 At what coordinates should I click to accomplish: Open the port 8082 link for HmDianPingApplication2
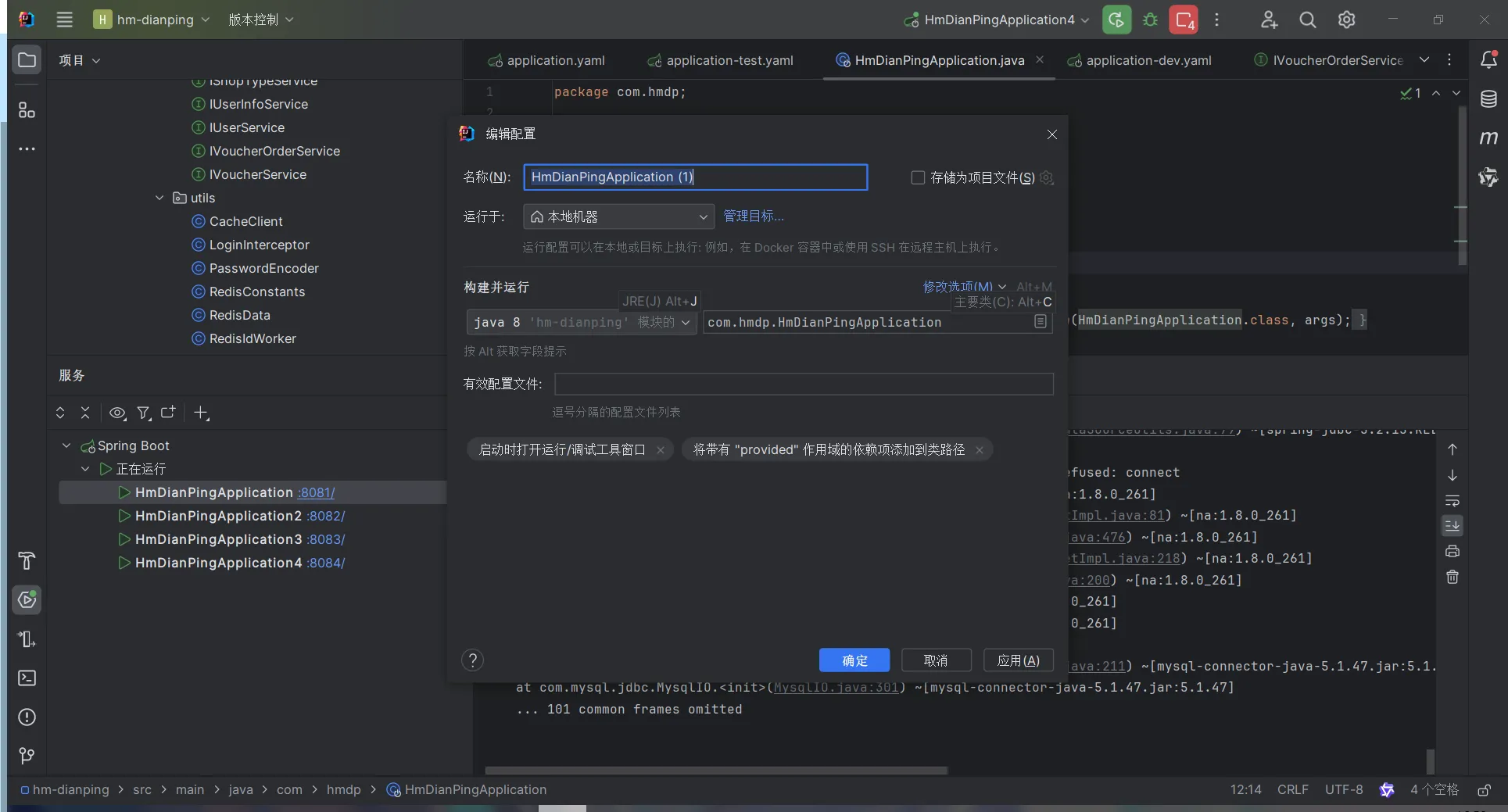pos(325,516)
